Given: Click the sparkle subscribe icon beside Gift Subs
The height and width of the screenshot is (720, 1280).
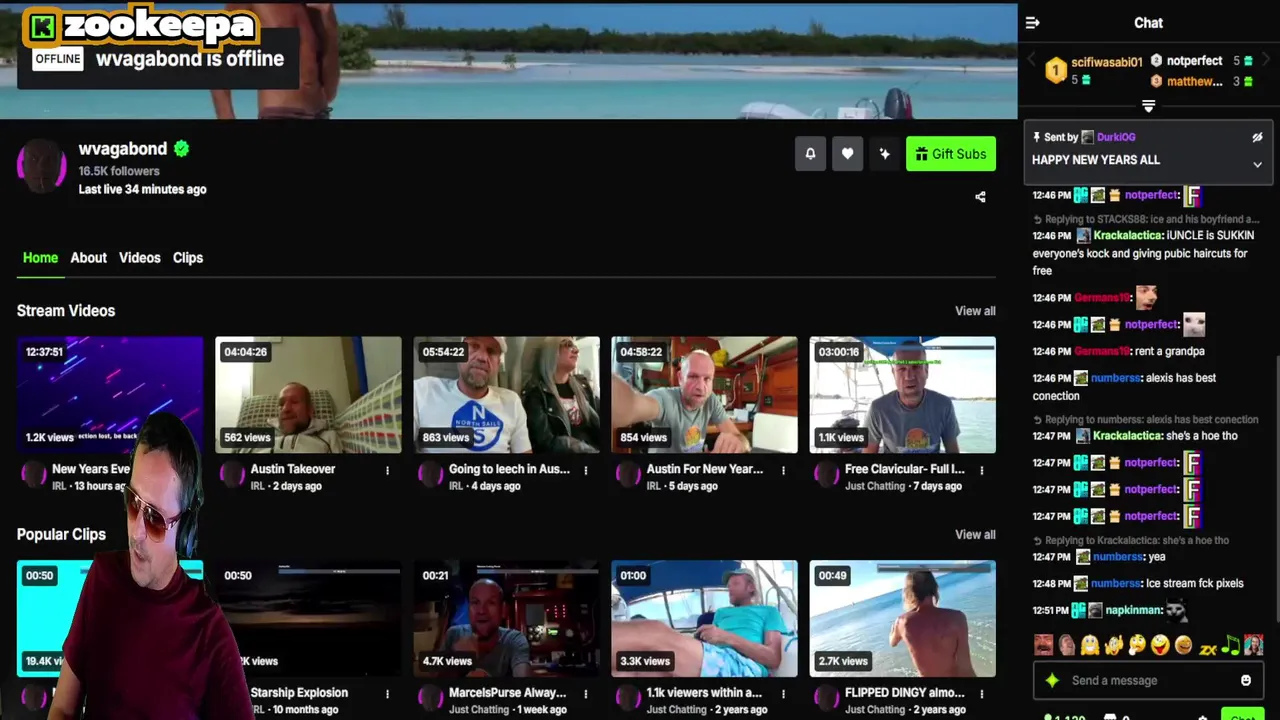Looking at the screenshot, I should (884, 154).
